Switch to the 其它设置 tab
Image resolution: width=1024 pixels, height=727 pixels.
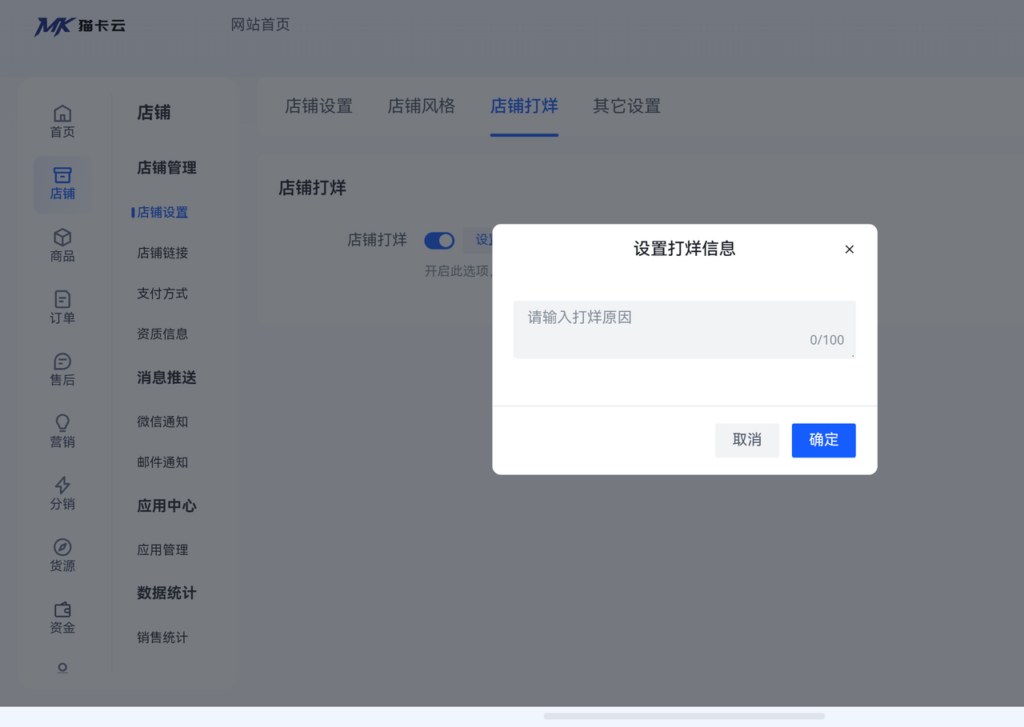pyautogui.click(x=627, y=106)
